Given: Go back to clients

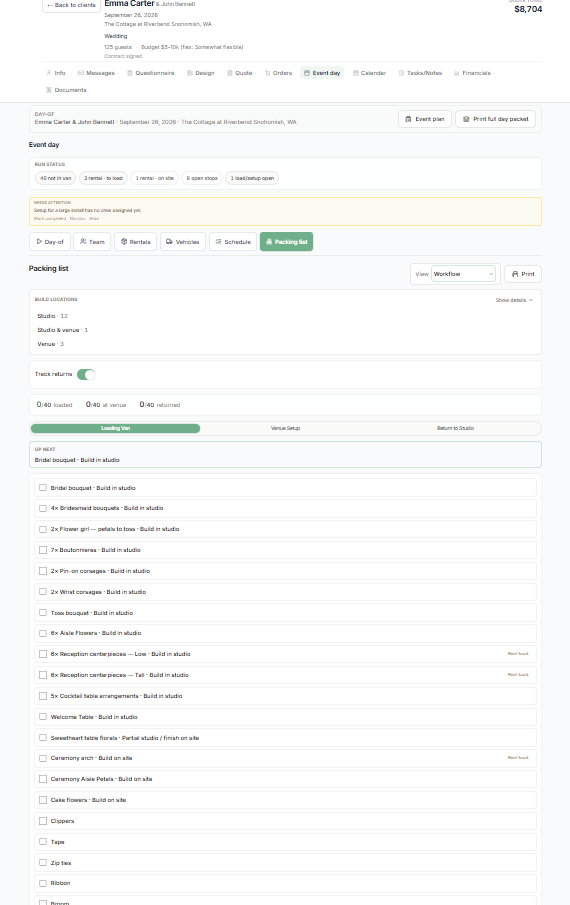Looking at the screenshot, I should pyautogui.click(x=72, y=5).
